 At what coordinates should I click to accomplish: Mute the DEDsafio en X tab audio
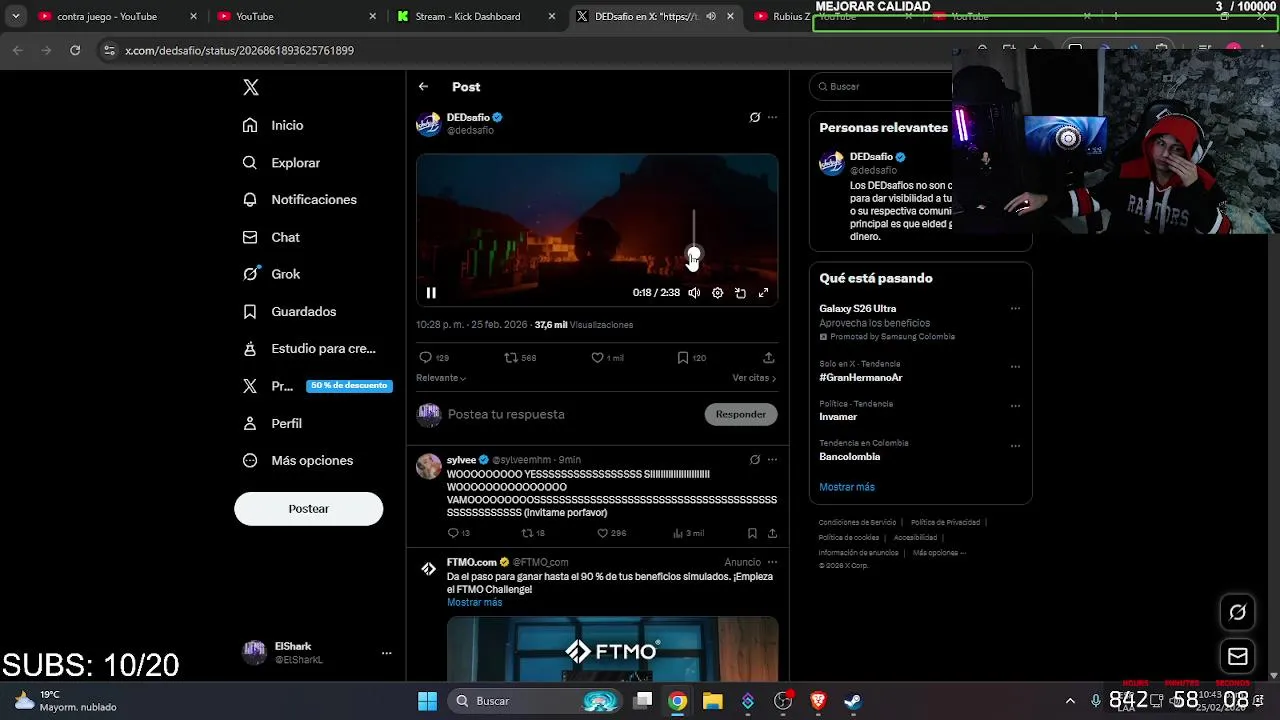tap(711, 16)
